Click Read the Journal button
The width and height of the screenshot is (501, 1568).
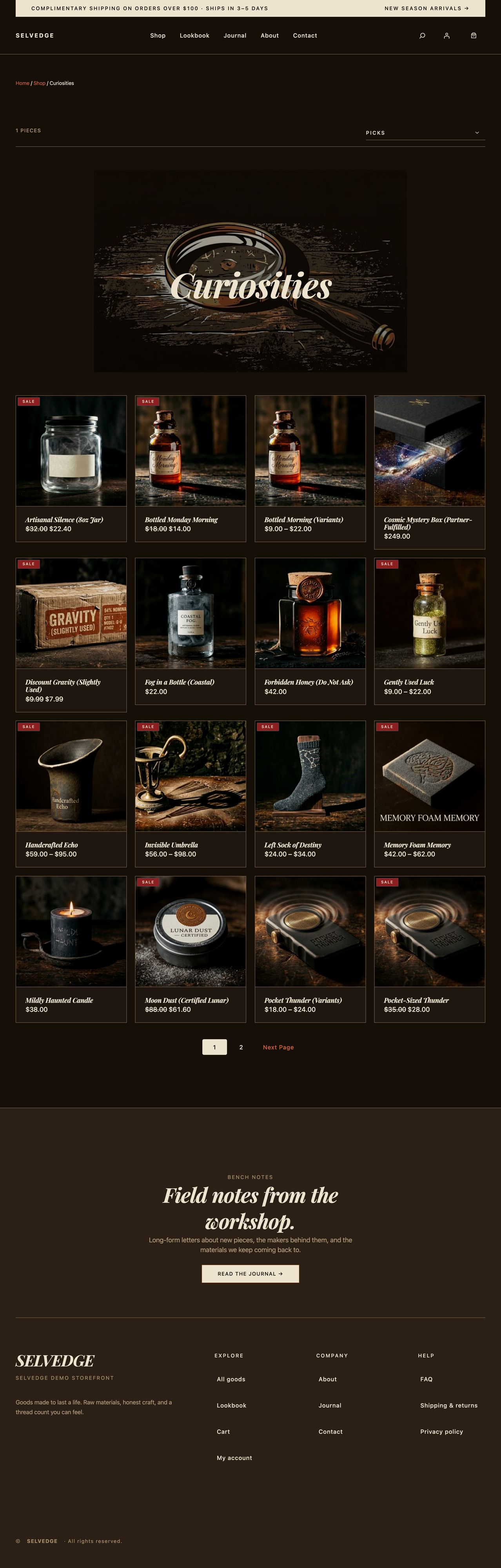pyautogui.click(x=250, y=1273)
